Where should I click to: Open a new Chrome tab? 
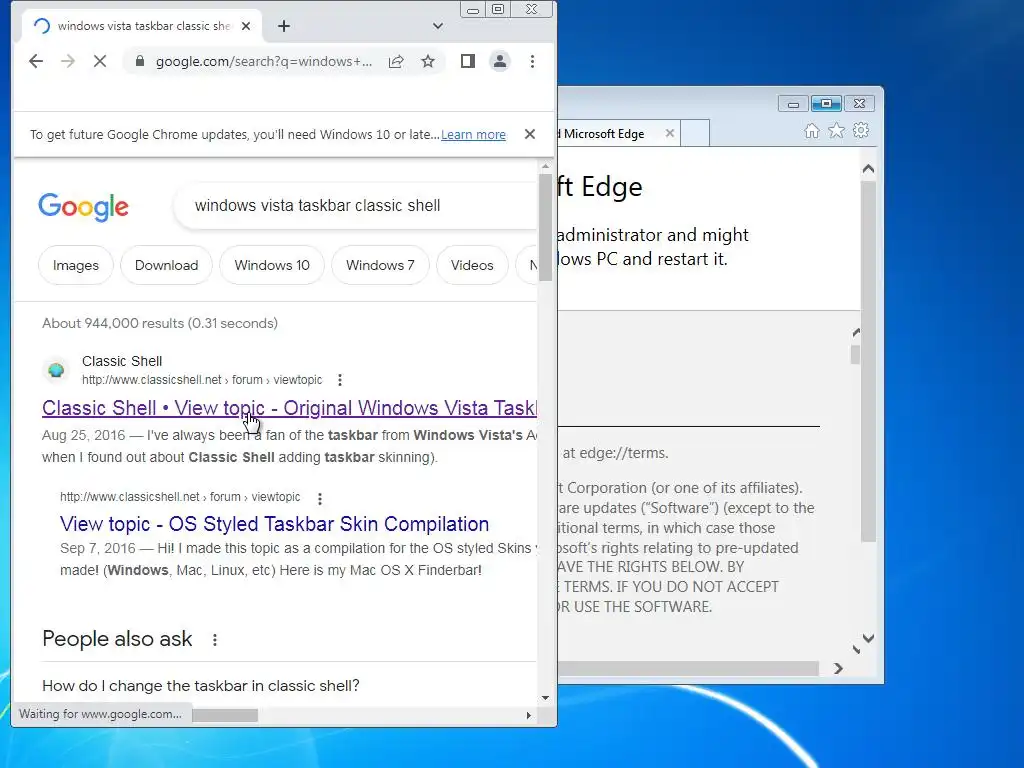[283, 26]
